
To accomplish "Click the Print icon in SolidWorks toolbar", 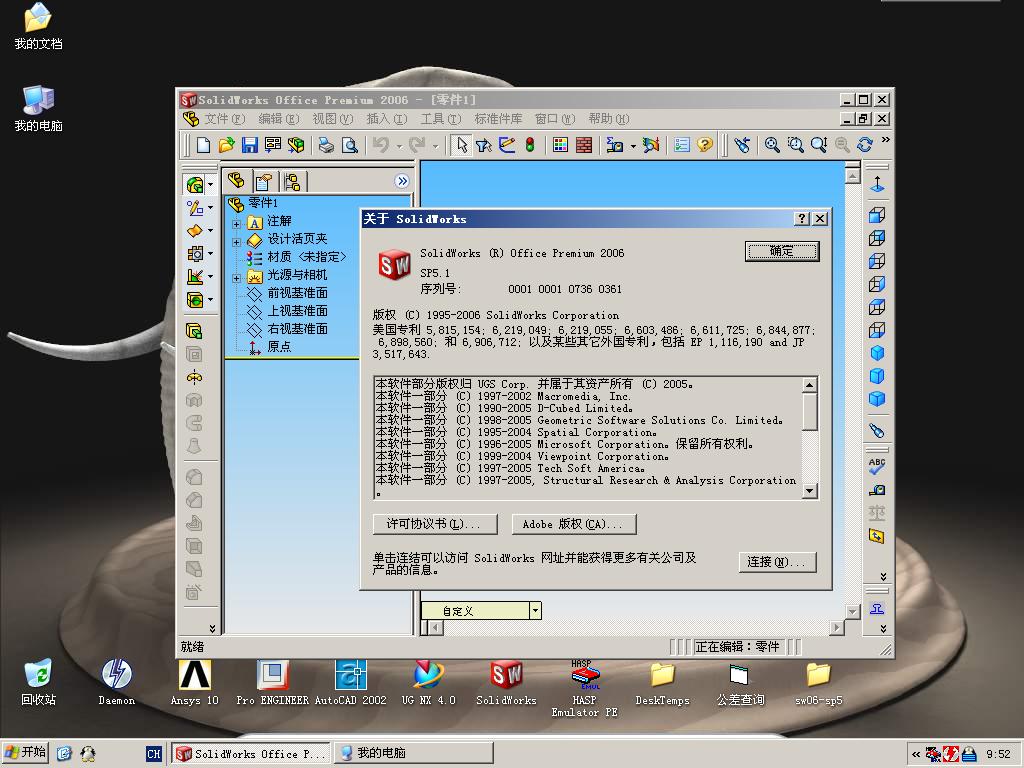I will pos(326,145).
